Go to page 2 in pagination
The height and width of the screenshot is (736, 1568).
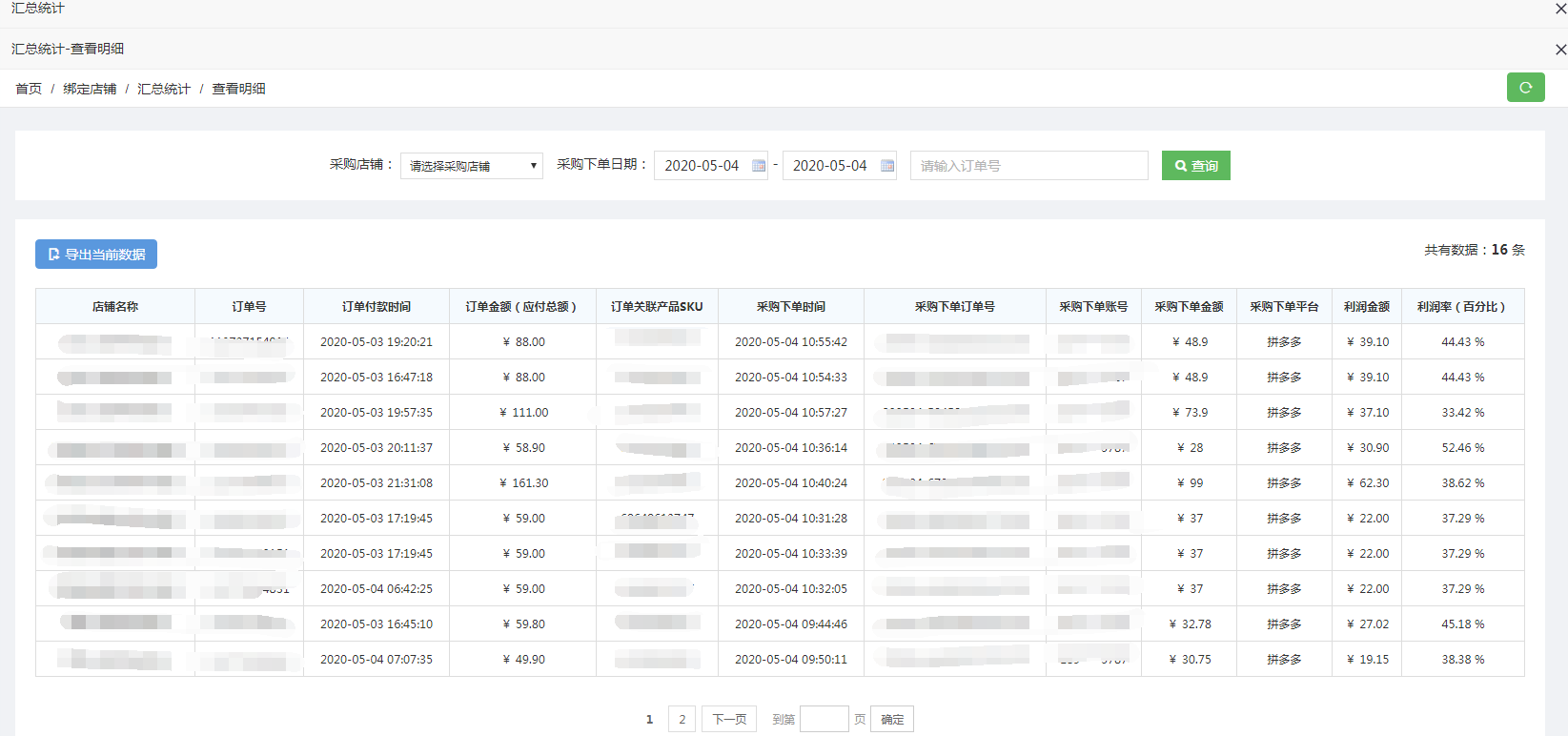(x=682, y=719)
